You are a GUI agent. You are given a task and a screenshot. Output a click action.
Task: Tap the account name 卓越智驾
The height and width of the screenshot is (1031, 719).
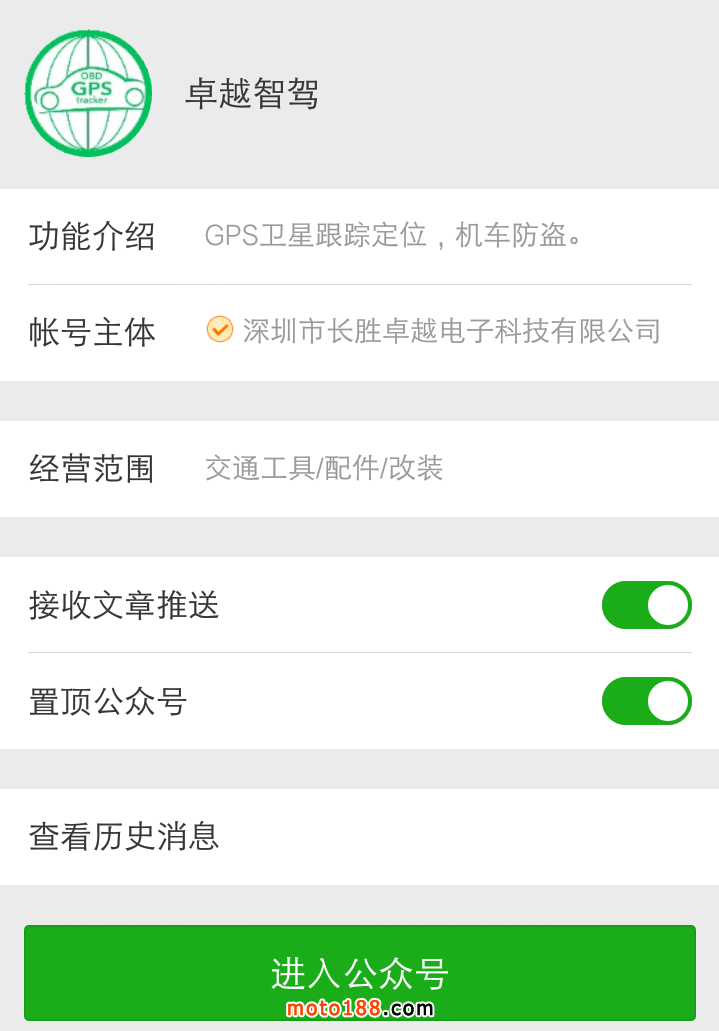pos(252,94)
